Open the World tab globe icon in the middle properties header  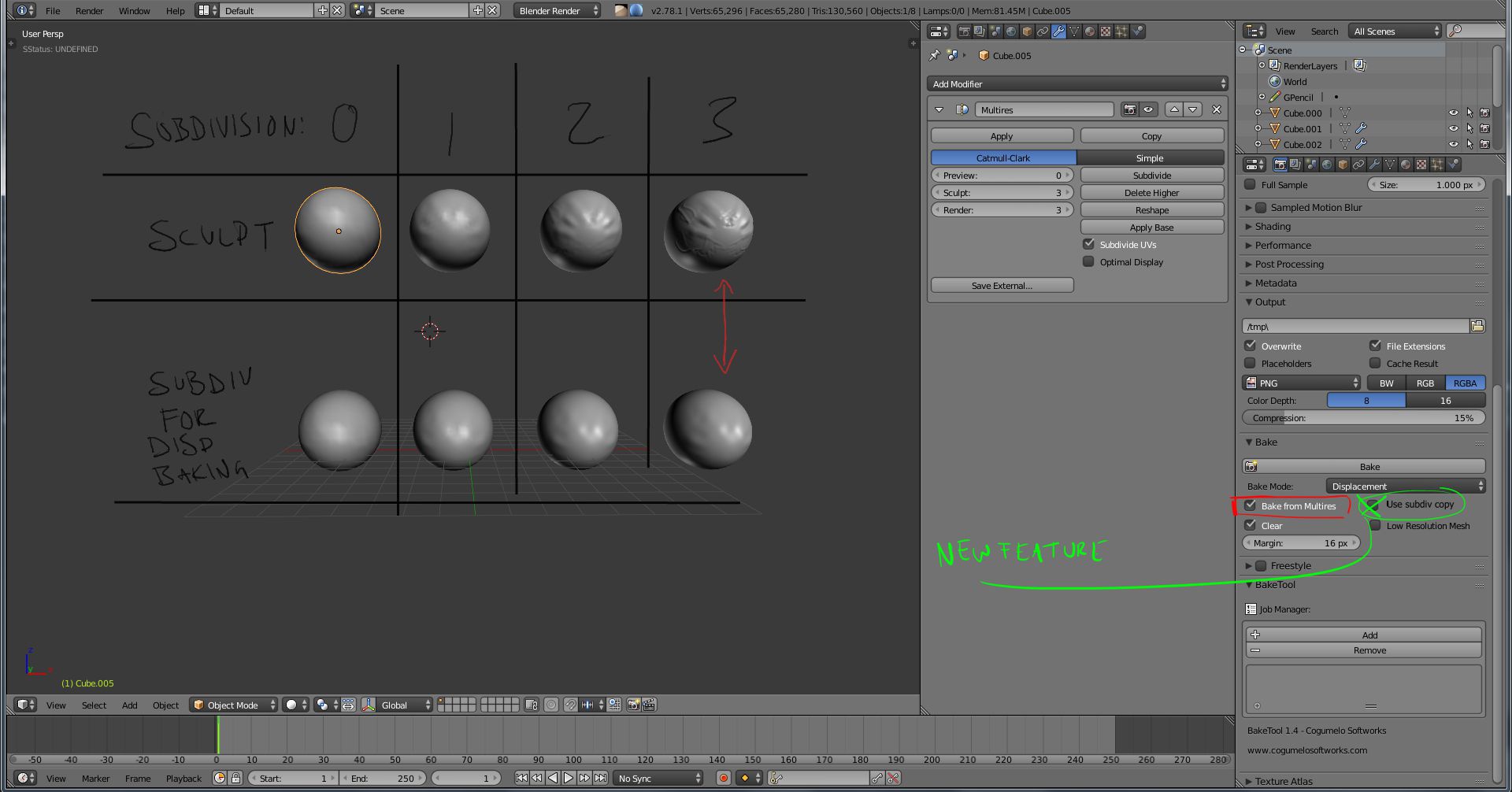[x=1011, y=31]
